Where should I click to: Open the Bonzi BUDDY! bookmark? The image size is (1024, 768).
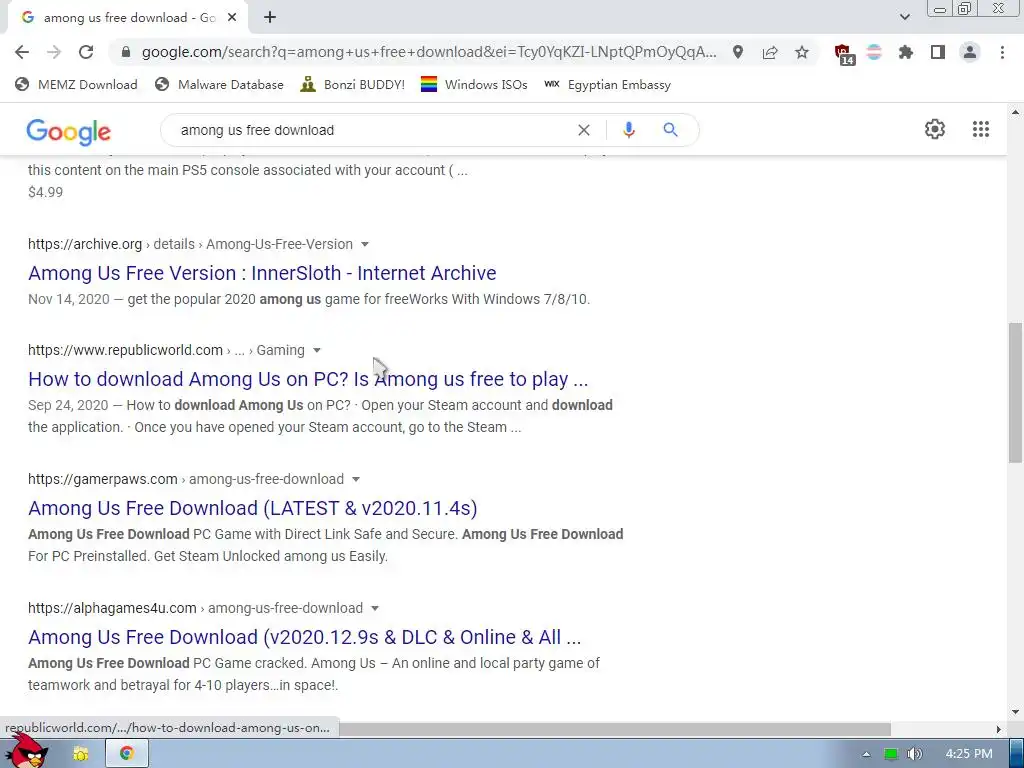tap(353, 84)
